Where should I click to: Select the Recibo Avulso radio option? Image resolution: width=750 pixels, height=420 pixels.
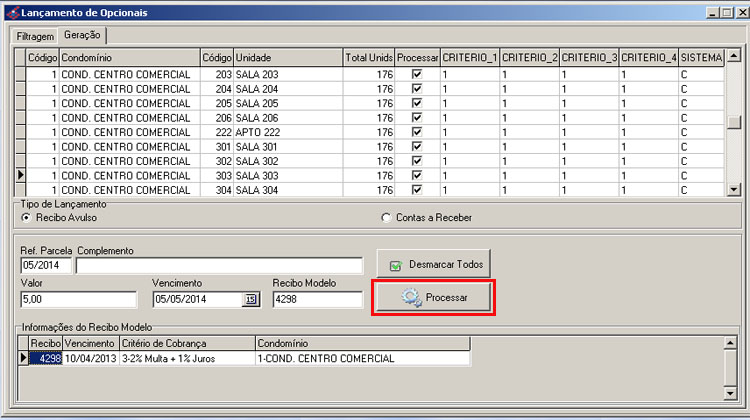click(26, 217)
